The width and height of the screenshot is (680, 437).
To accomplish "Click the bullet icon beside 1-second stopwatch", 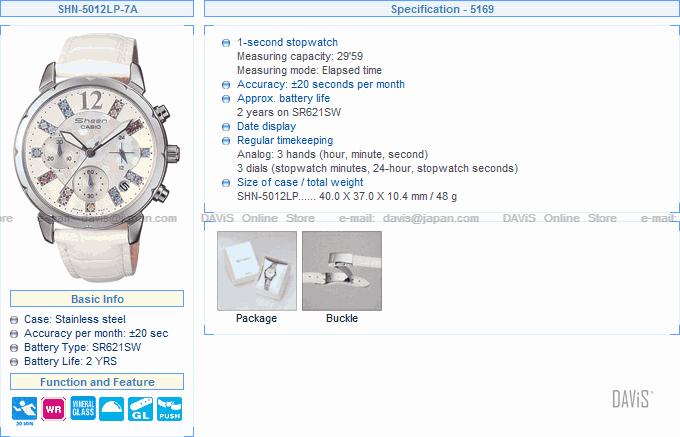I will click(x=226, y=43).
